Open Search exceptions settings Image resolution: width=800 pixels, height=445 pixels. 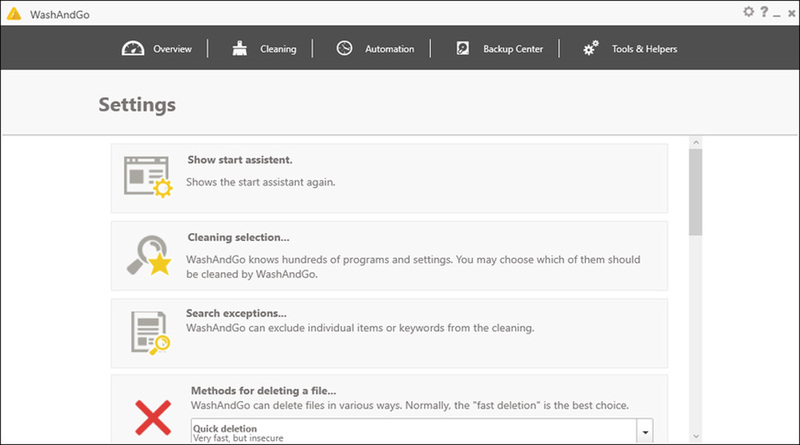389,333
